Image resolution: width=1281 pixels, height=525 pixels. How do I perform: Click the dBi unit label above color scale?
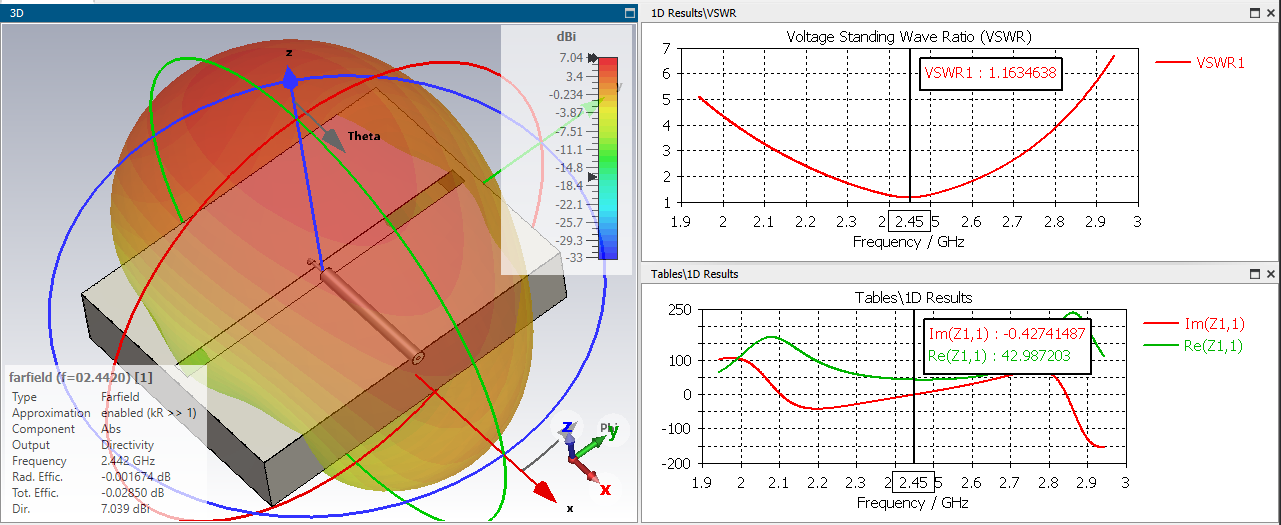(x=567, y=35)
